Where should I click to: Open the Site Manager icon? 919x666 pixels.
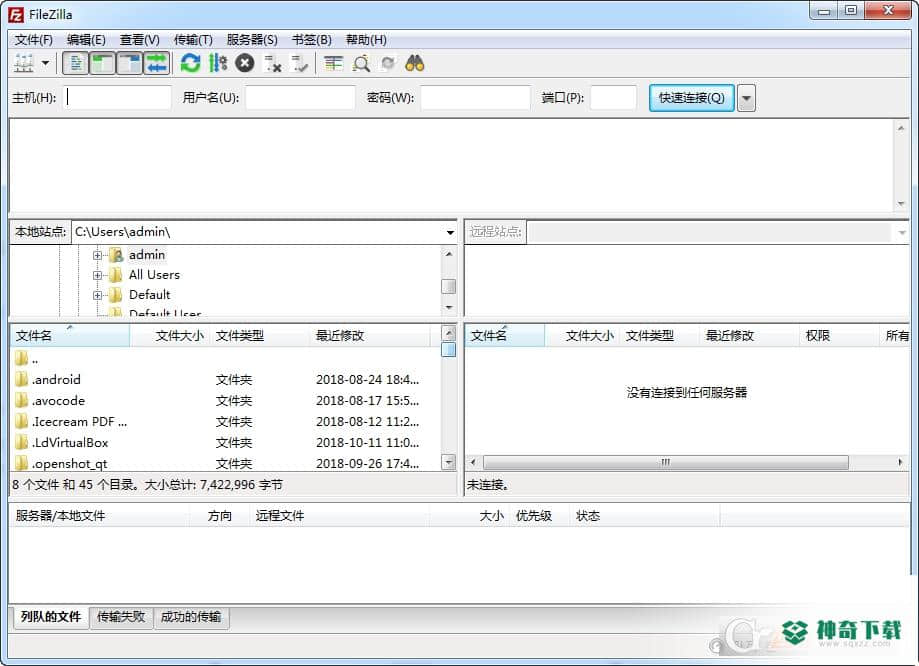(x=24, y=63)
